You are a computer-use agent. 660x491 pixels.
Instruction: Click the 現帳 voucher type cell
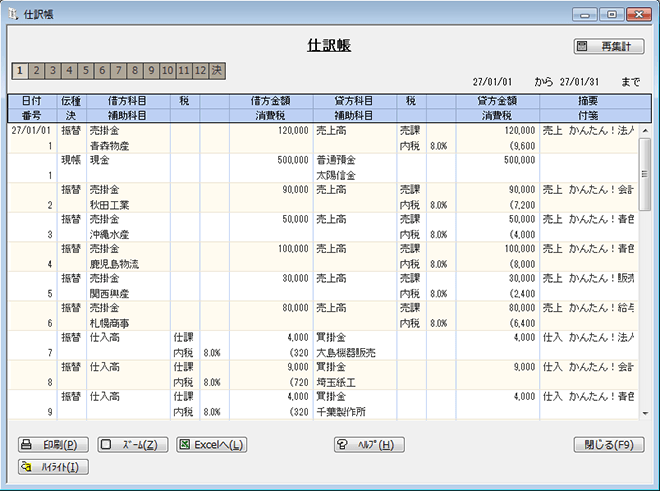(71, 160)
